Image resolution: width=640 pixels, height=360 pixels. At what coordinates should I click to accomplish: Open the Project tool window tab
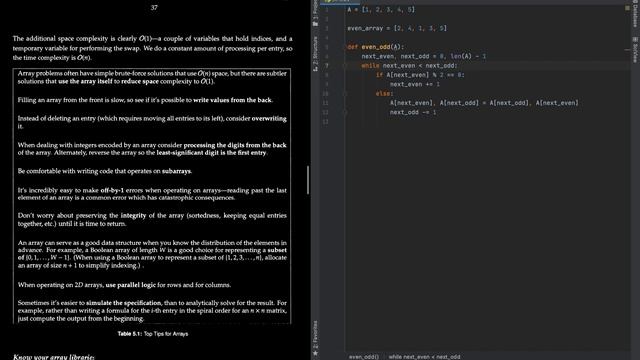pyautogui.click(x=315, y=9)
